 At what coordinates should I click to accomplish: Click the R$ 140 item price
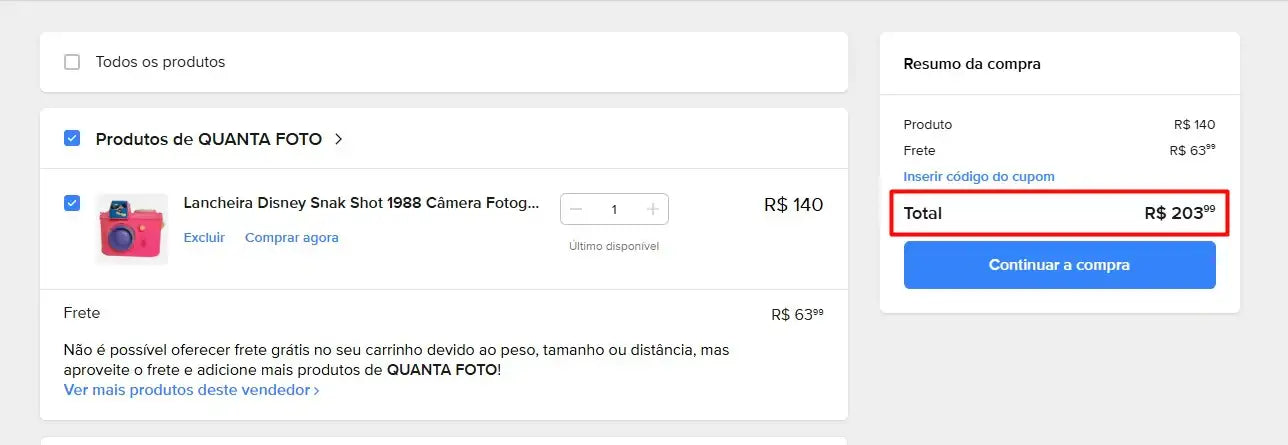pyautogui.click(x=793, y=205)
